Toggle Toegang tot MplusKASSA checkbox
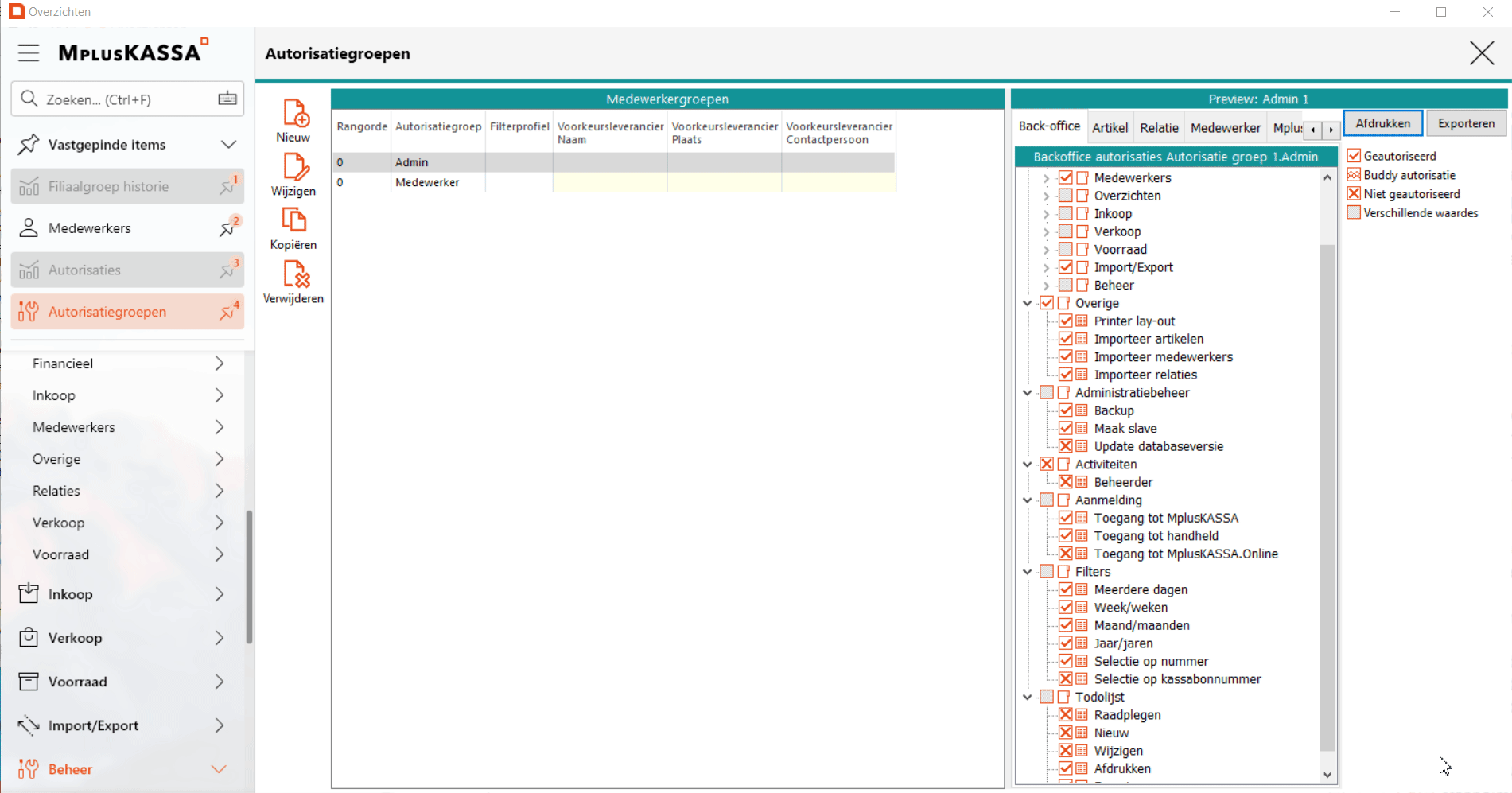This screenshot has width=1512, height=793. pos(1066,518)
